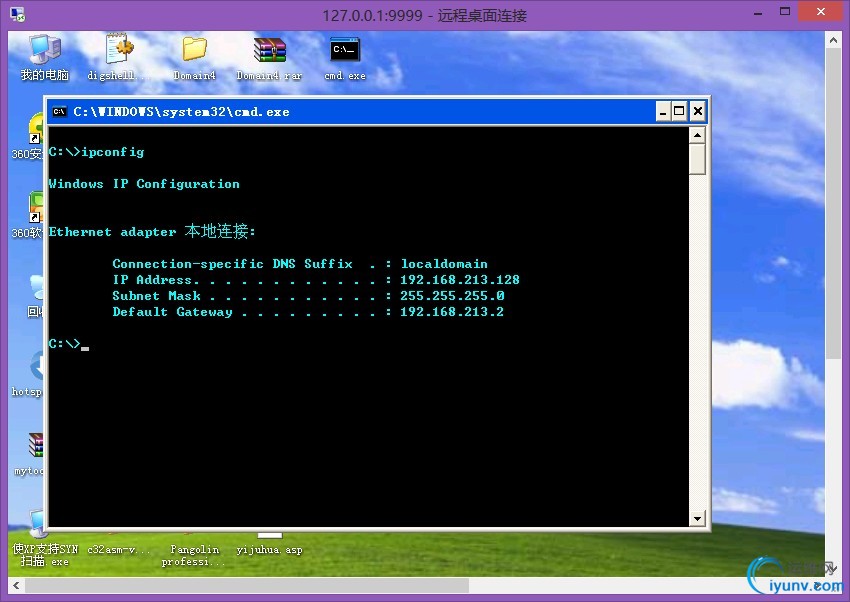
Task: Click remote desktop horizontal scroll left arrow
Action: (x=16, y=585)
